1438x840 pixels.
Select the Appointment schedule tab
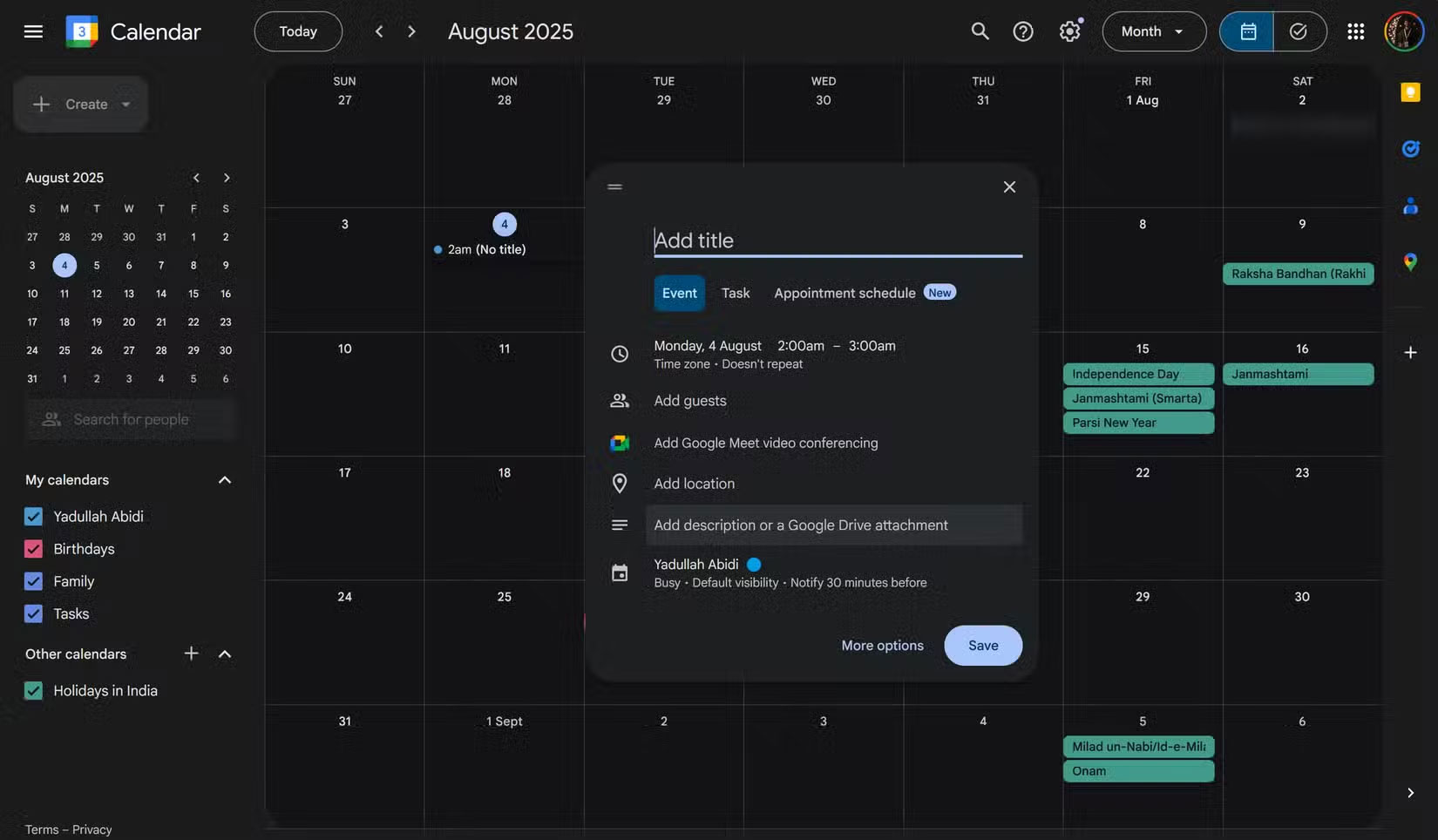843,293
